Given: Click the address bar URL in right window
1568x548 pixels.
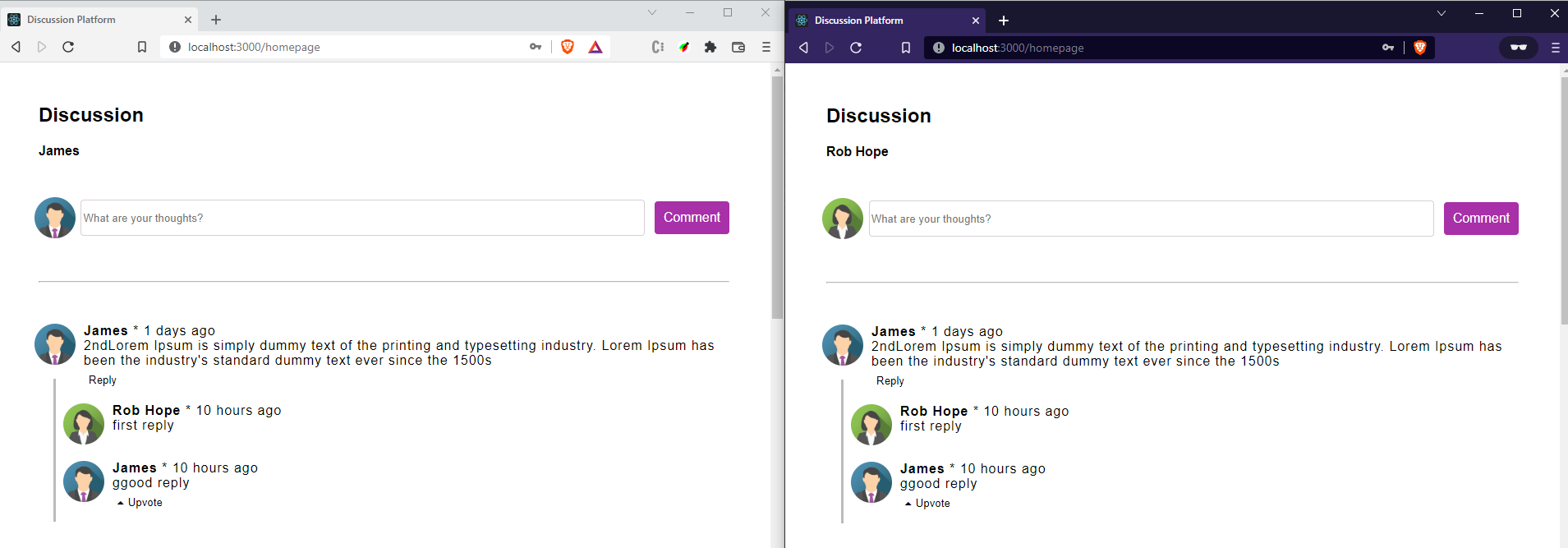Looking at the screenshot, I should 1018,48.
